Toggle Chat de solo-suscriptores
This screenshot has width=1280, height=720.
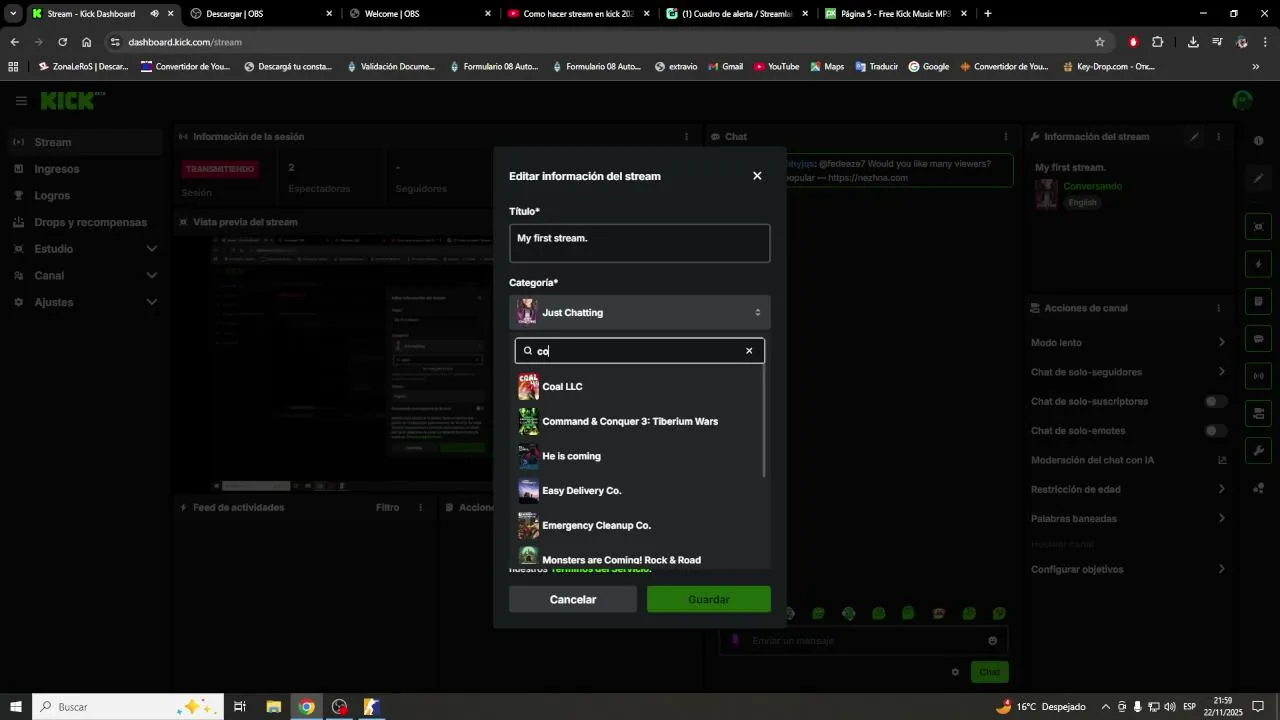[x=1215, y=401]
